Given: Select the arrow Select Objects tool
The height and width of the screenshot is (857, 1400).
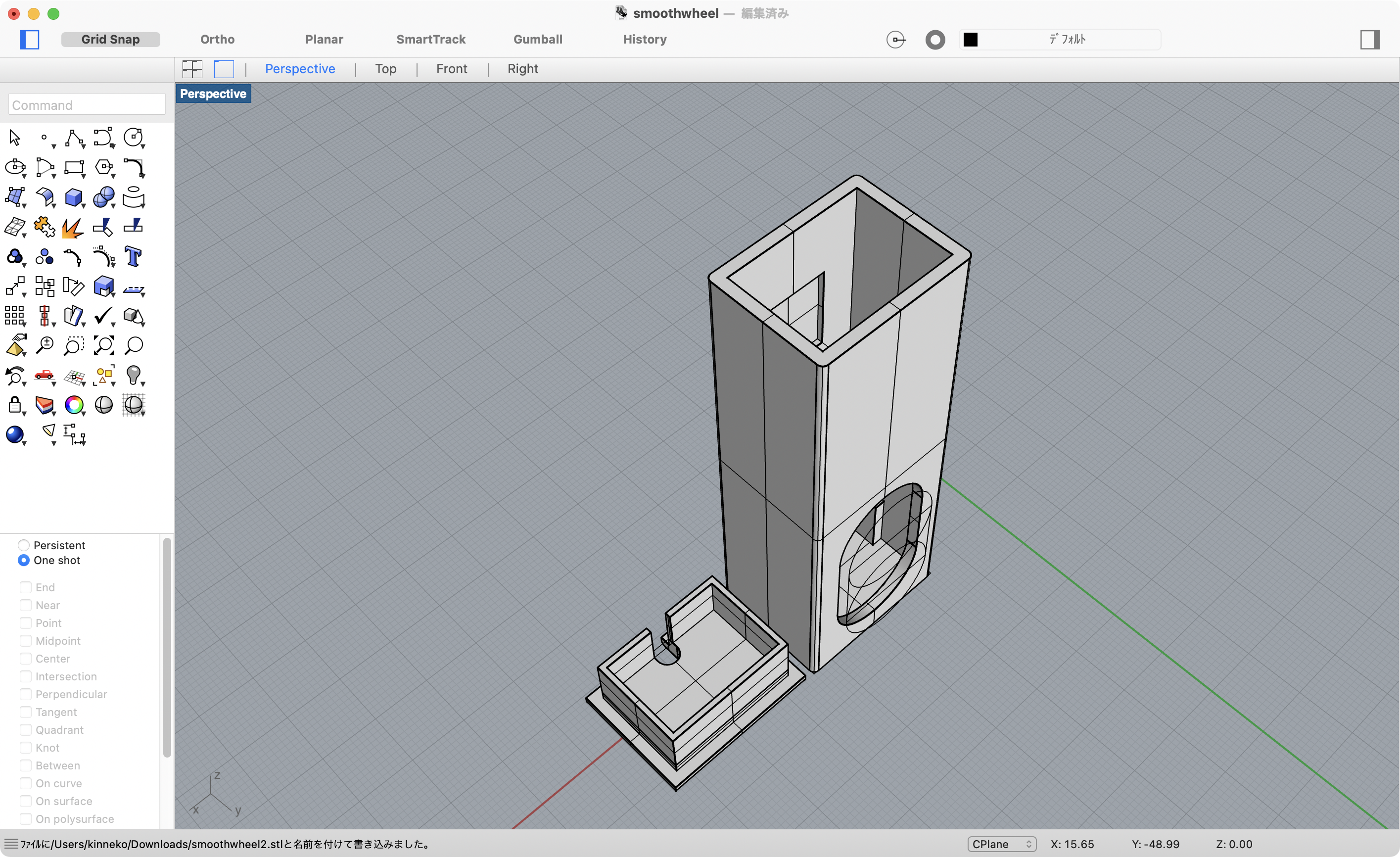Looking at the screenshot, I should coord(15,138).
